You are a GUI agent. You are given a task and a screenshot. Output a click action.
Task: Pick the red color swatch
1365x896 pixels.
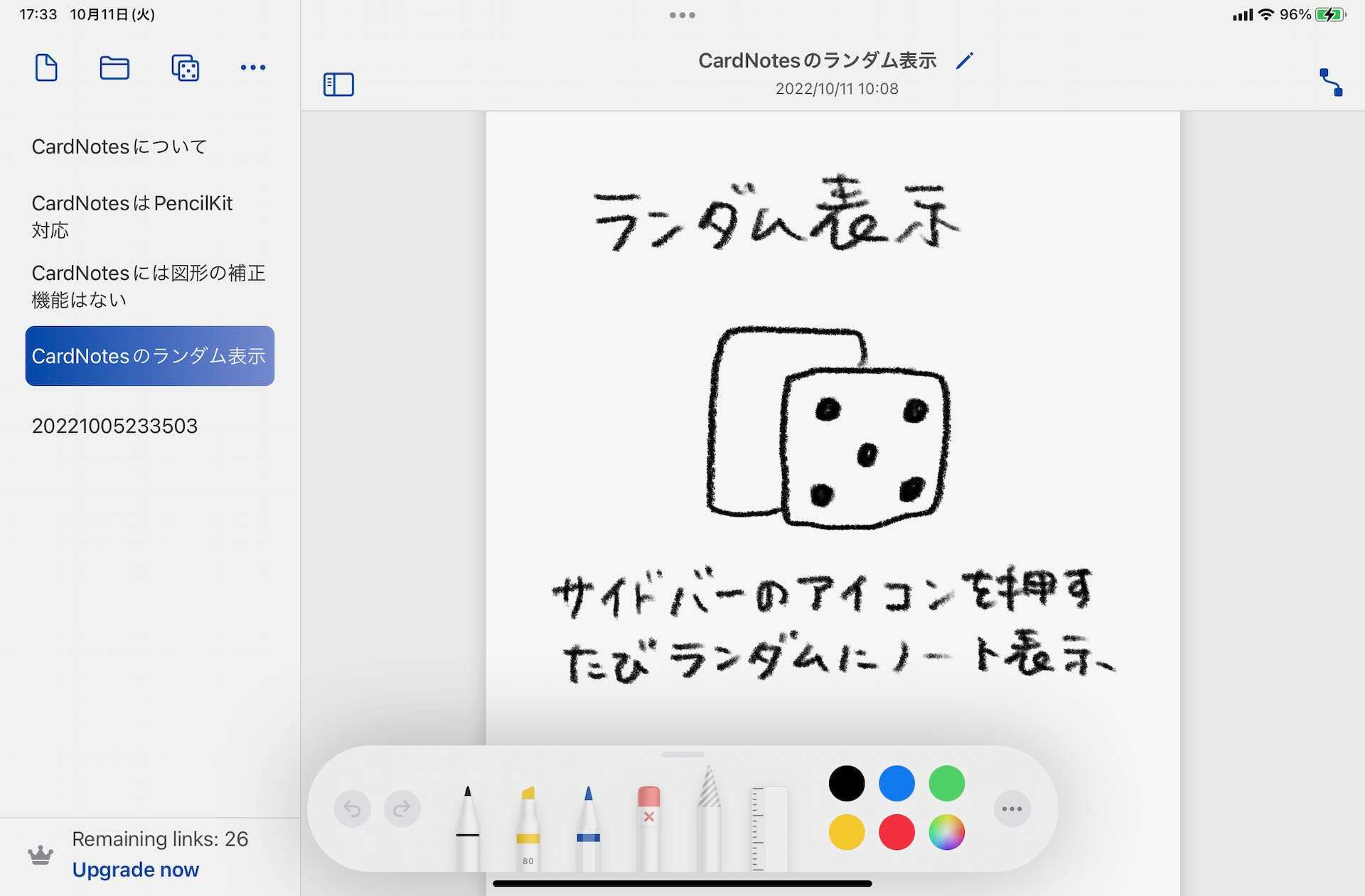click(896, 832)
